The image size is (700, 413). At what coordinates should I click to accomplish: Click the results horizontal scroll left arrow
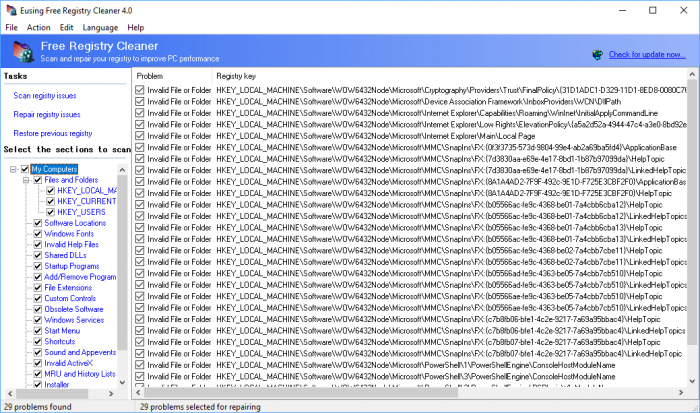point(138,393)
